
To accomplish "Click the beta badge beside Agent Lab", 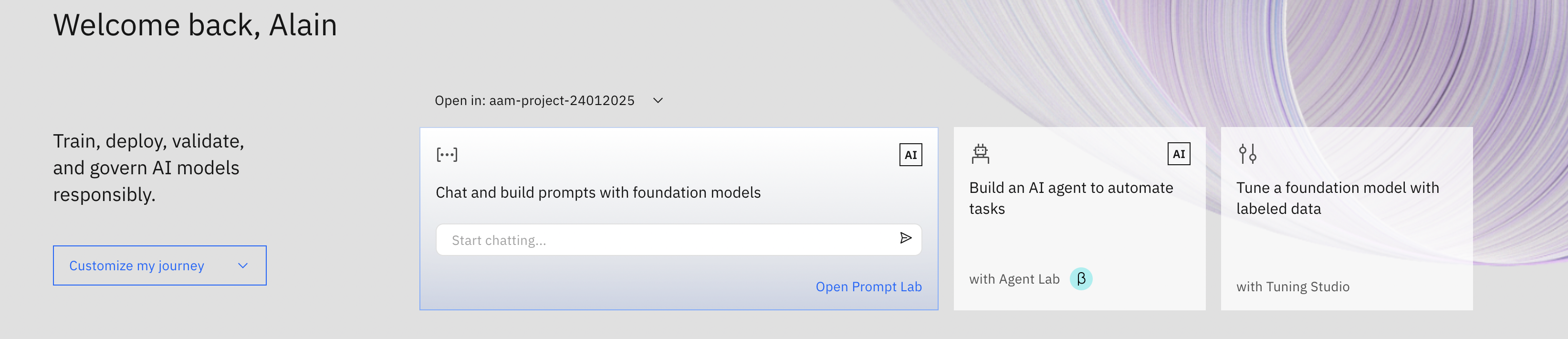I will click(x=1081, y=279).
